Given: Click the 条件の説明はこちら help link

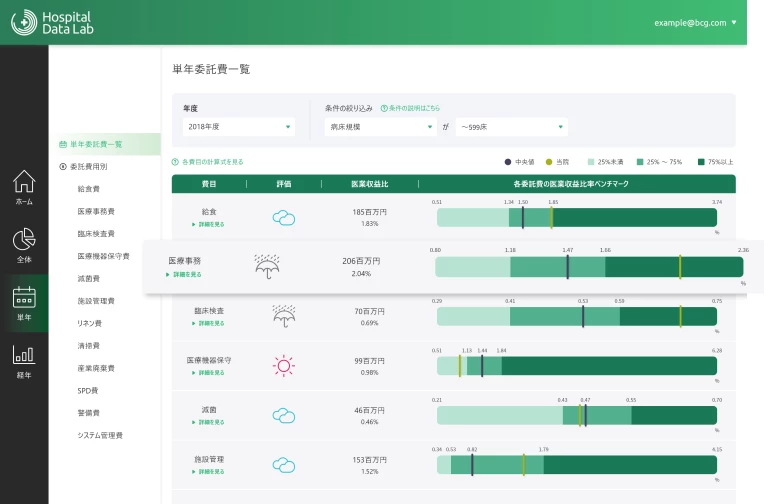Looking at the screenshot, I should 412,108.
